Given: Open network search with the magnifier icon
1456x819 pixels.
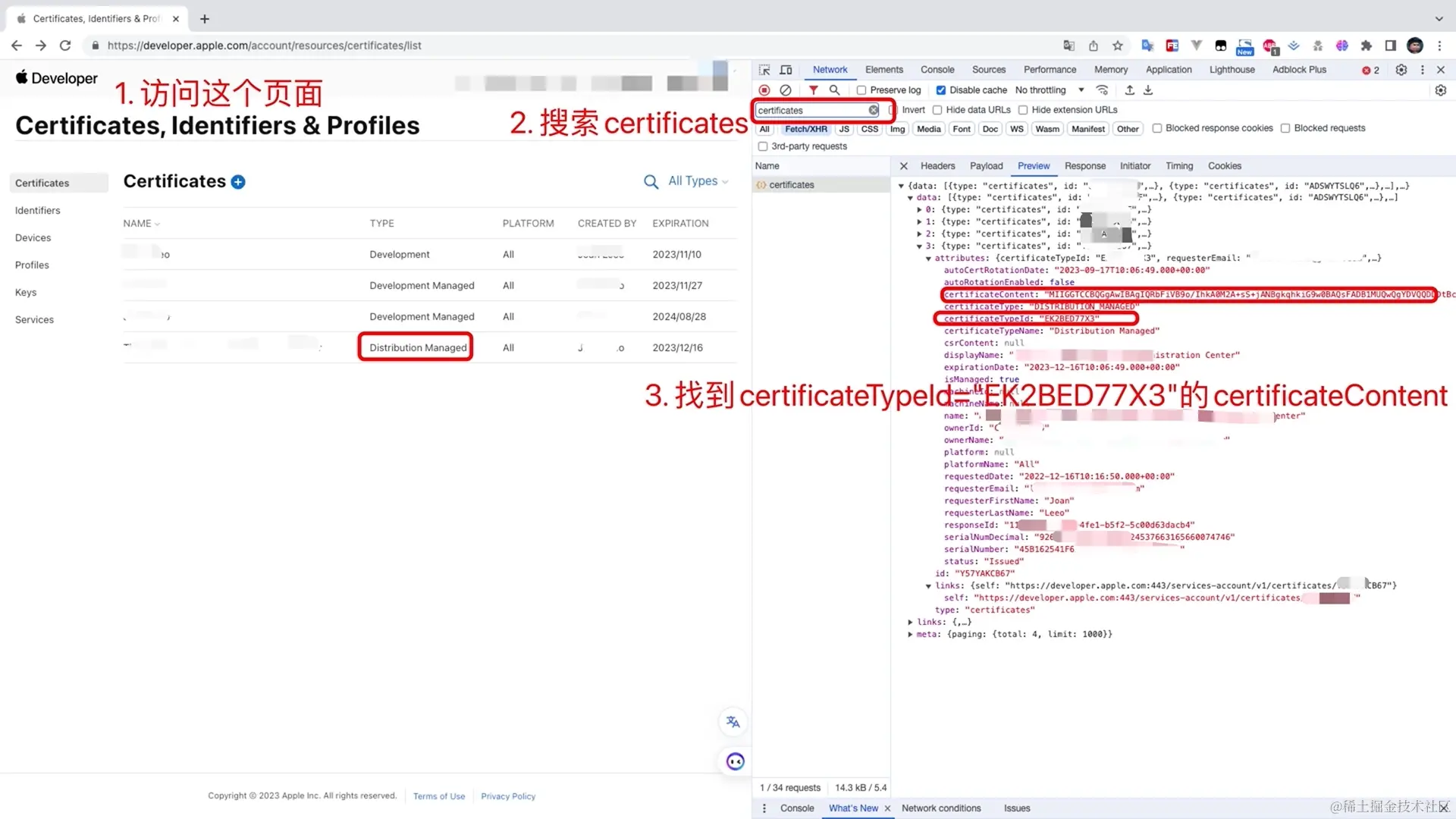Looking at the screenshot, I should (x=834, y=90).
